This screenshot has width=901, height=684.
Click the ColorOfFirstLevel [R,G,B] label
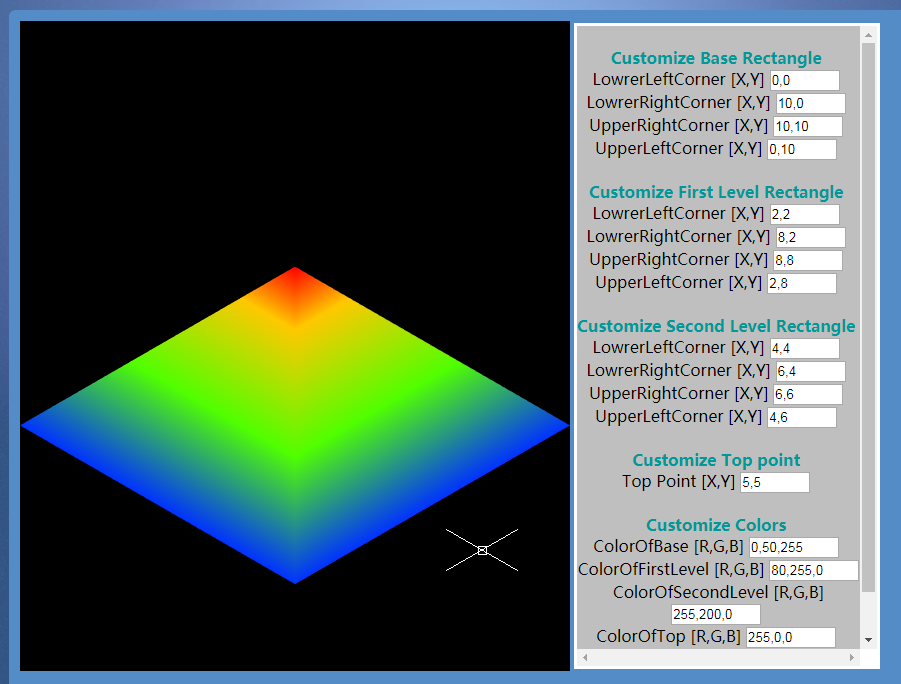pos(671,569)
